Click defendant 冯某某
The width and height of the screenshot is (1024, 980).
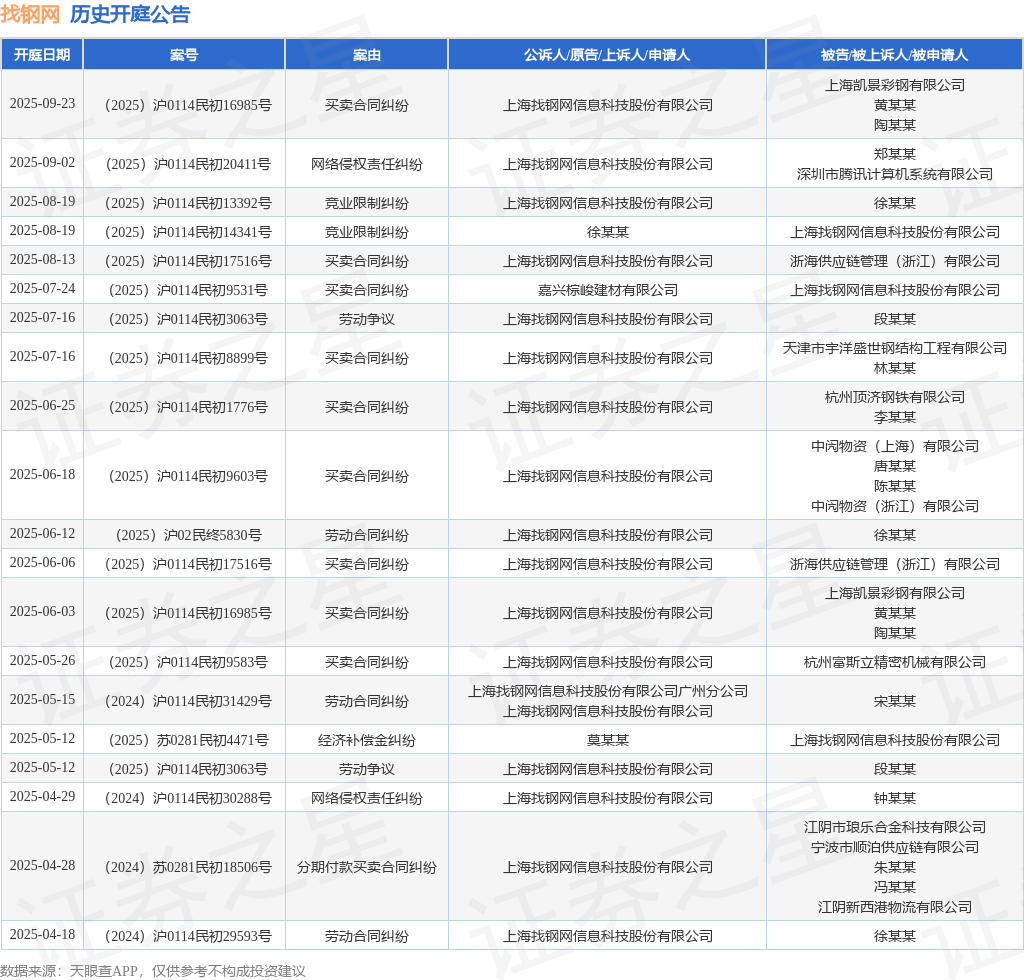tap(895, 887)
